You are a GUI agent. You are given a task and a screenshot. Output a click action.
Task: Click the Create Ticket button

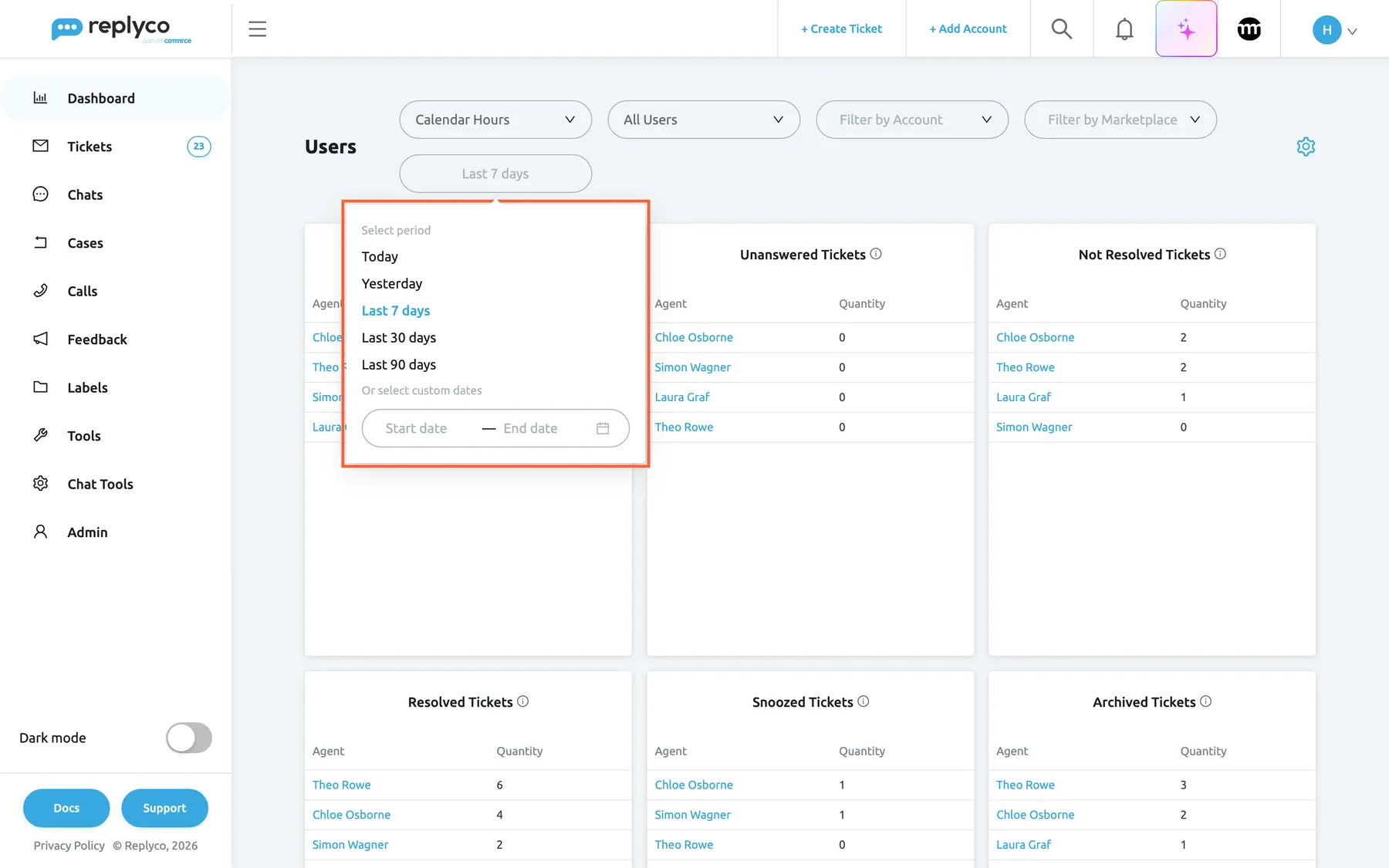tap(841, 29)
